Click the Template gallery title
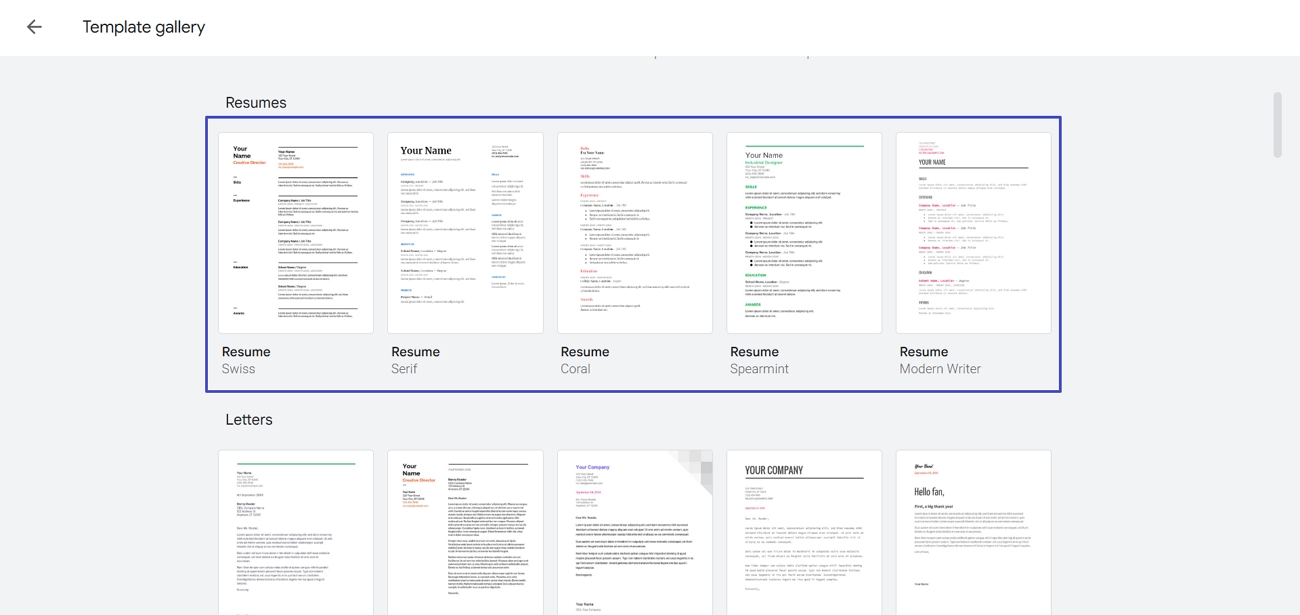Viewport: 1300px width, 615px height. pyautogui.click(x=143, y=26)
